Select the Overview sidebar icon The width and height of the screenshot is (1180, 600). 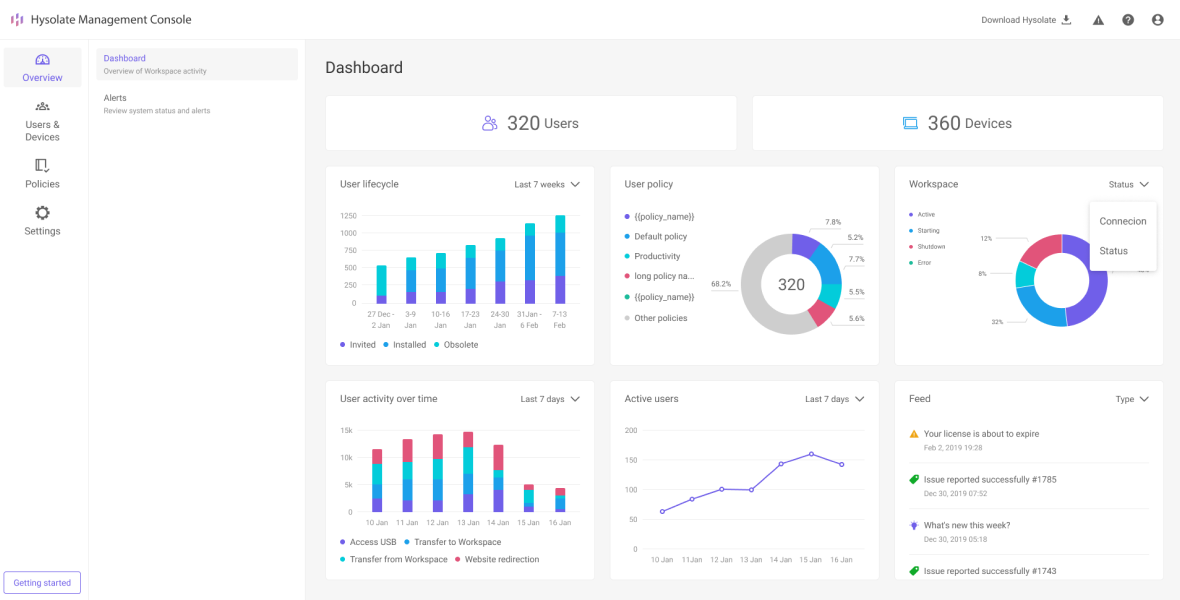click(42, 61)
